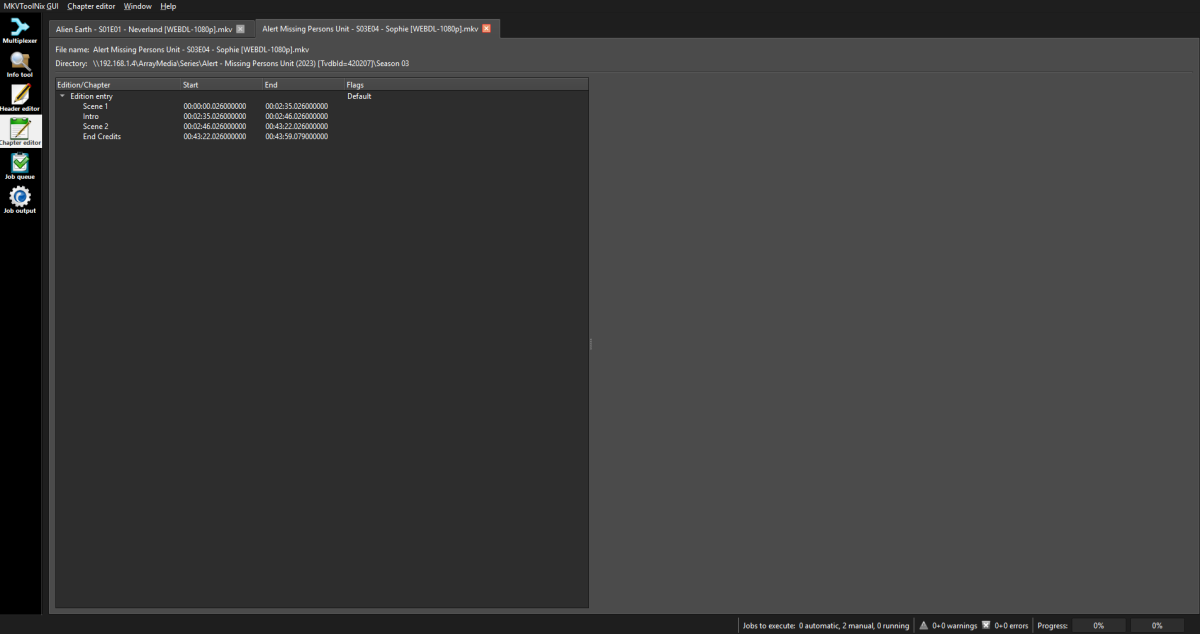Expand the Edition/Chapter column header
1200x634 pixels.
point(85,84)
